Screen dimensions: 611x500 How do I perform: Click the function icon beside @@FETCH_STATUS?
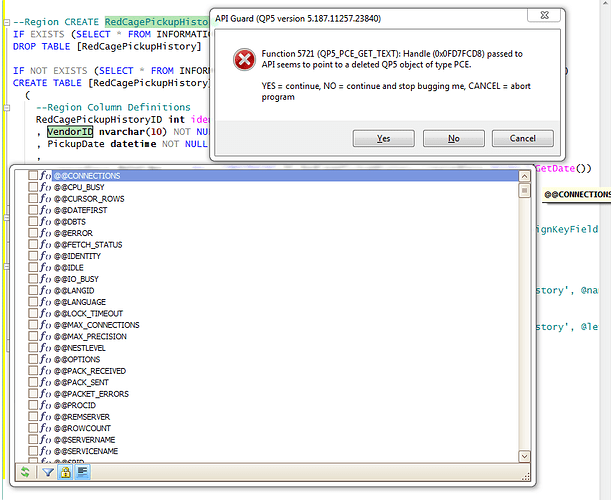[45, 244]
